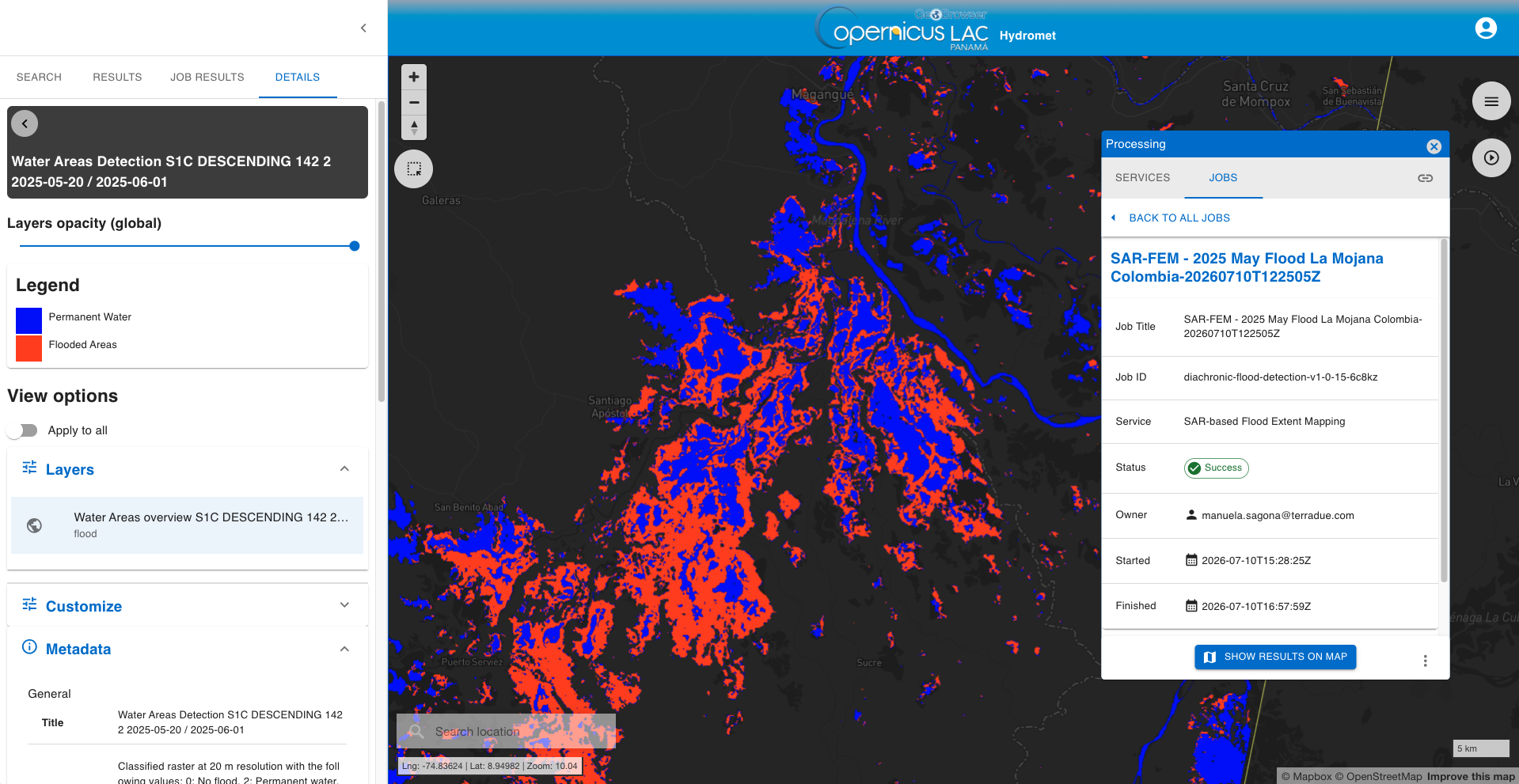Open the user account icon
The width and height of the screenshot is (1519, 784).
pos(1486,28)
